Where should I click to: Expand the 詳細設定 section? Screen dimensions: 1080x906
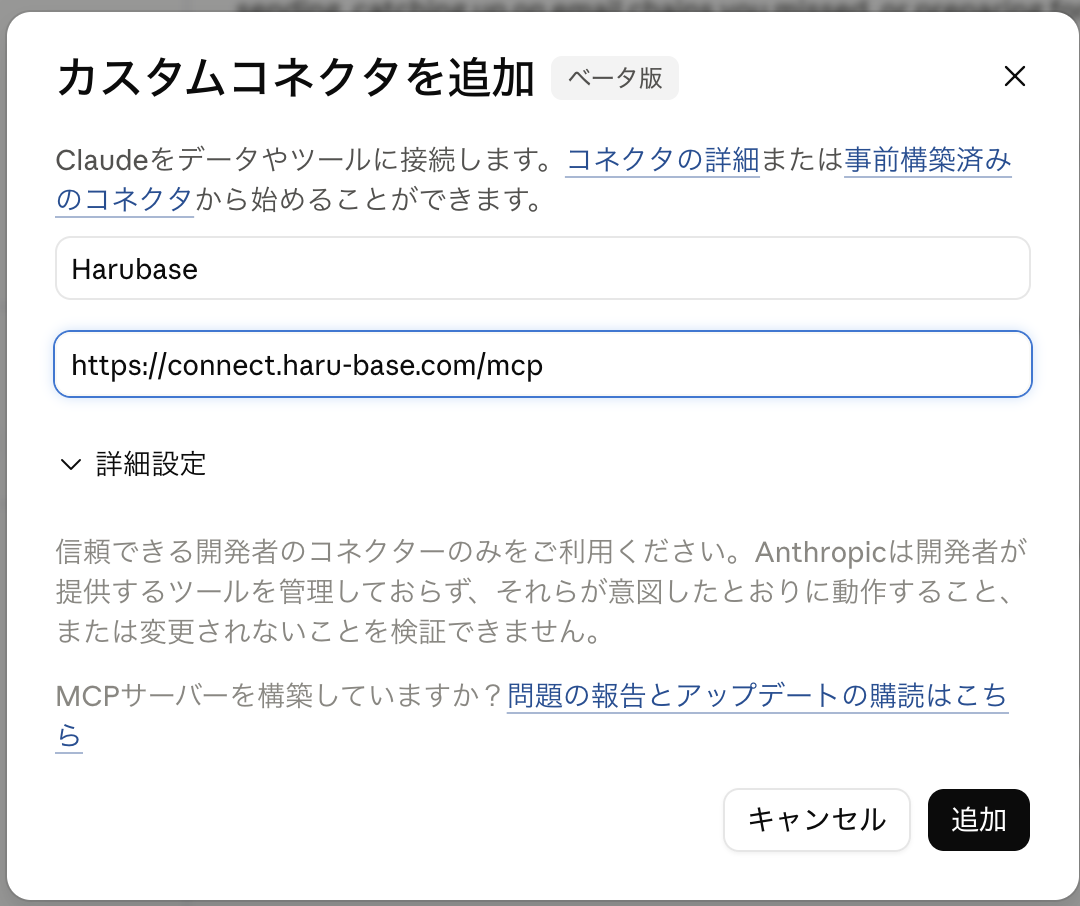(x=134, y=464)
